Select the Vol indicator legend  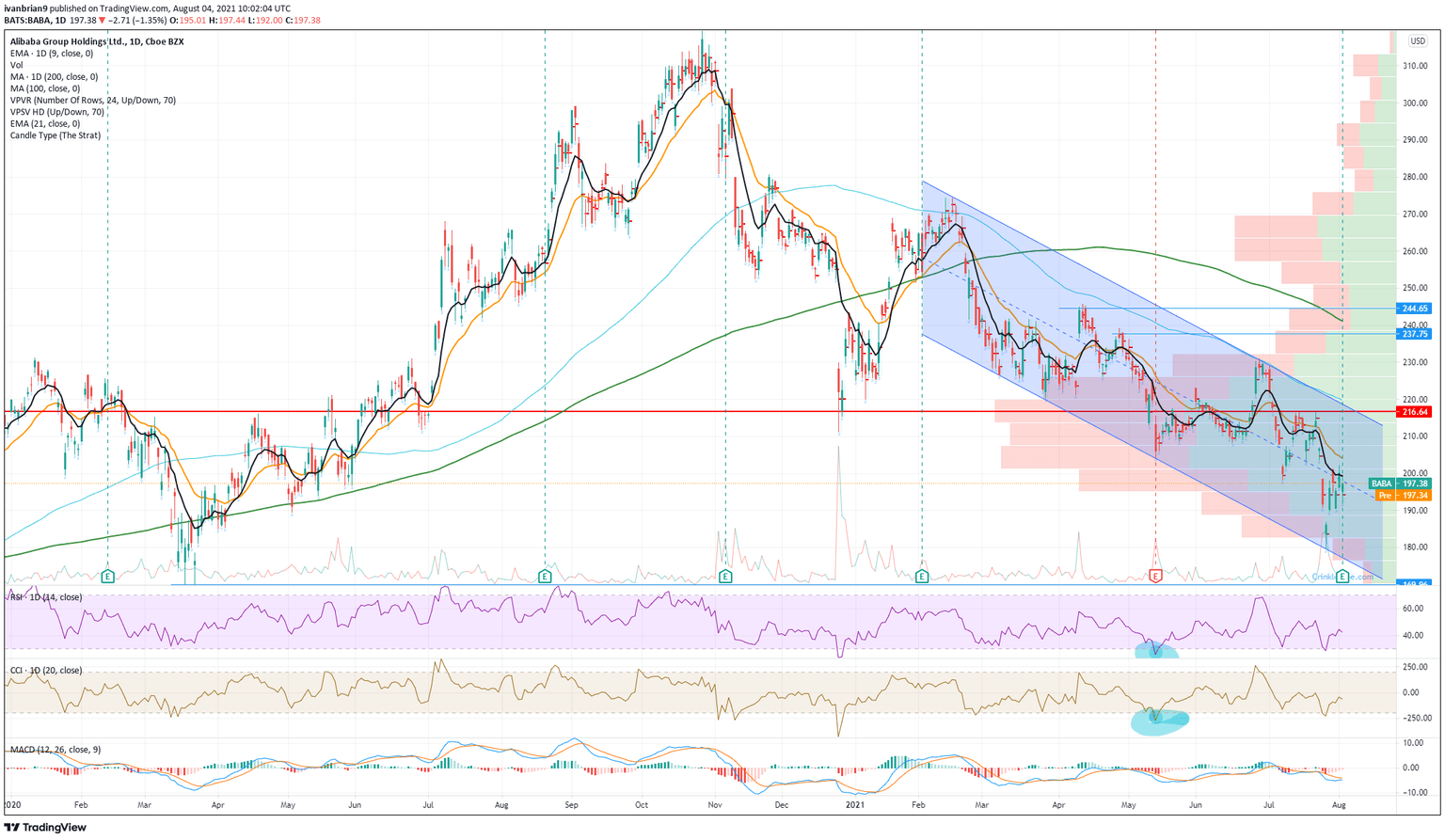point(16,65)
